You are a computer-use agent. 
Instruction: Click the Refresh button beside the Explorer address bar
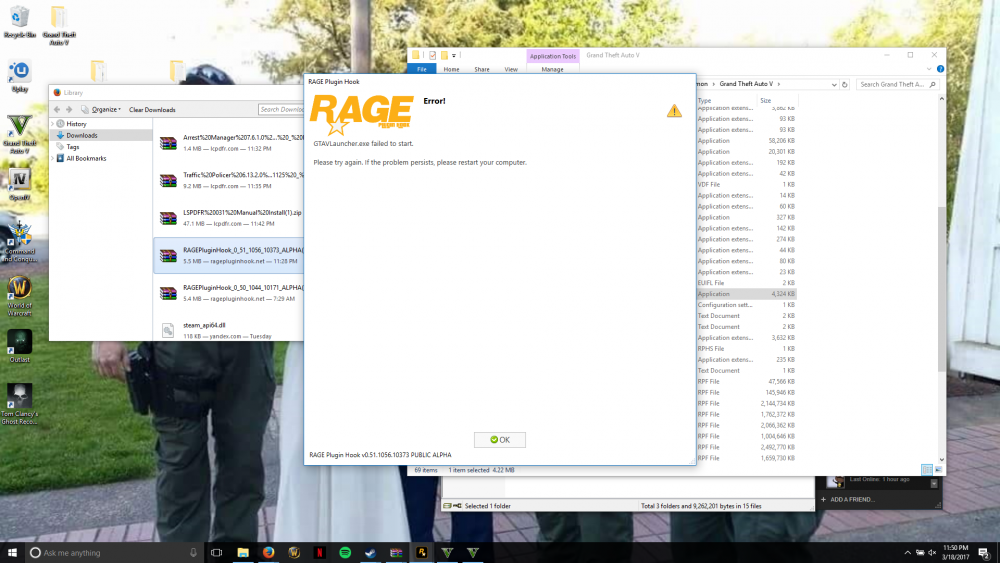coord(844,84)
